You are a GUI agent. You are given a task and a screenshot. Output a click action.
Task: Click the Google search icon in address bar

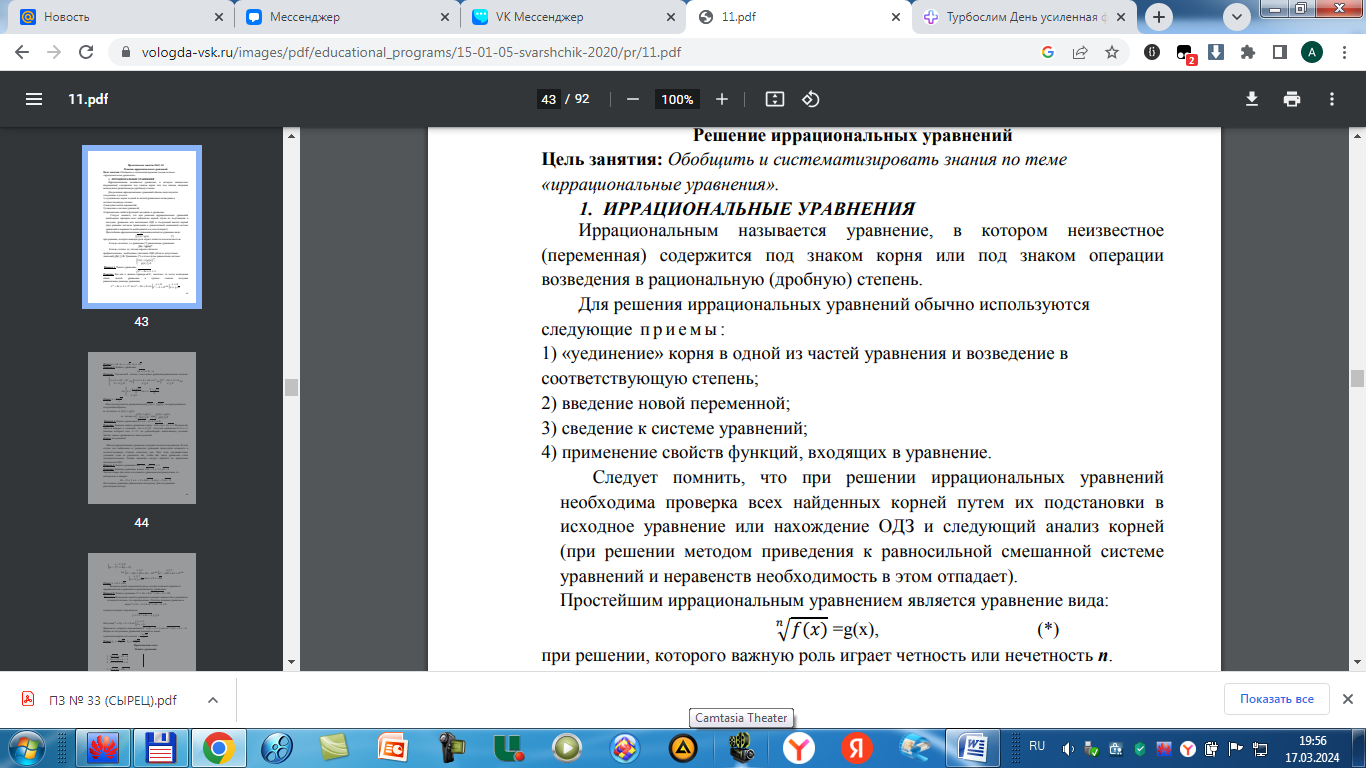pyautogui.click(x=1048, y=52)
